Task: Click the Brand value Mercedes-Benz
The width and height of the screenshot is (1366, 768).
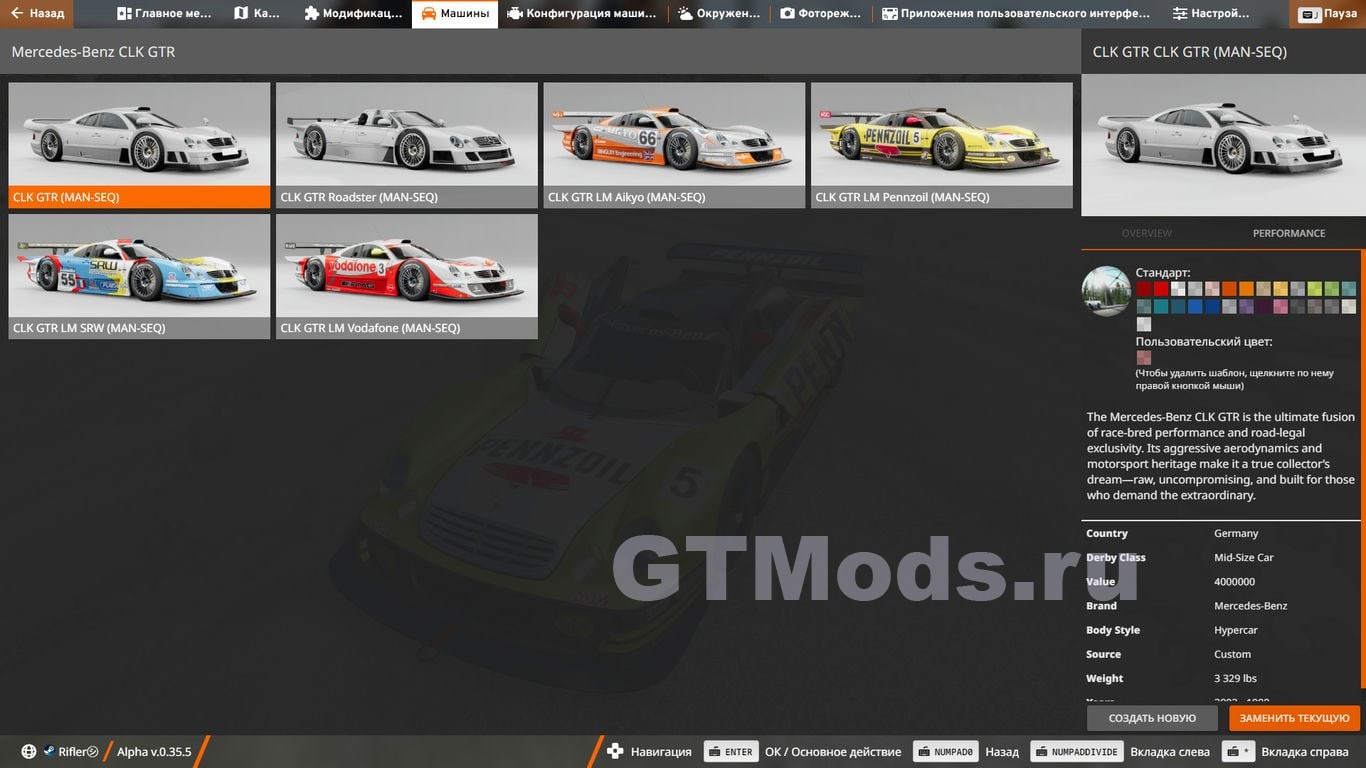Action: click(x=1251, y=606)
